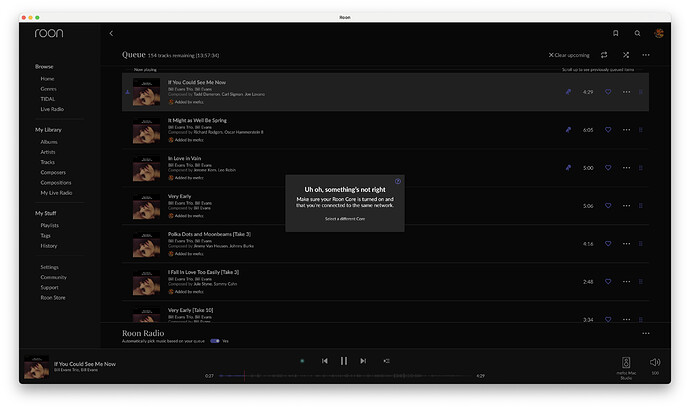
Task: Toggle the Roon Radio switch
Action: [x=215, y=341]
